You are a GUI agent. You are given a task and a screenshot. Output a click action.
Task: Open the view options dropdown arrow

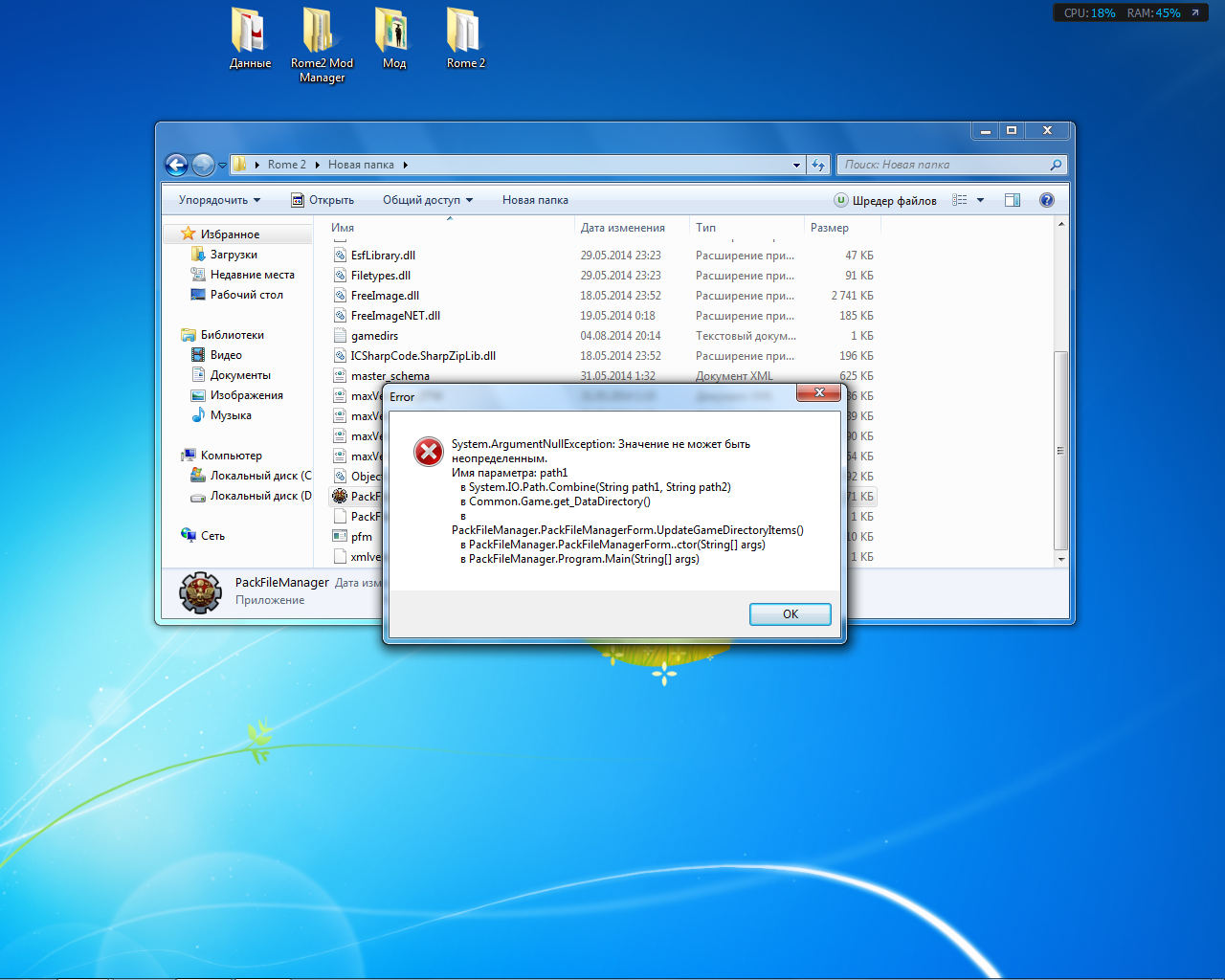click(x=980, y=200)
